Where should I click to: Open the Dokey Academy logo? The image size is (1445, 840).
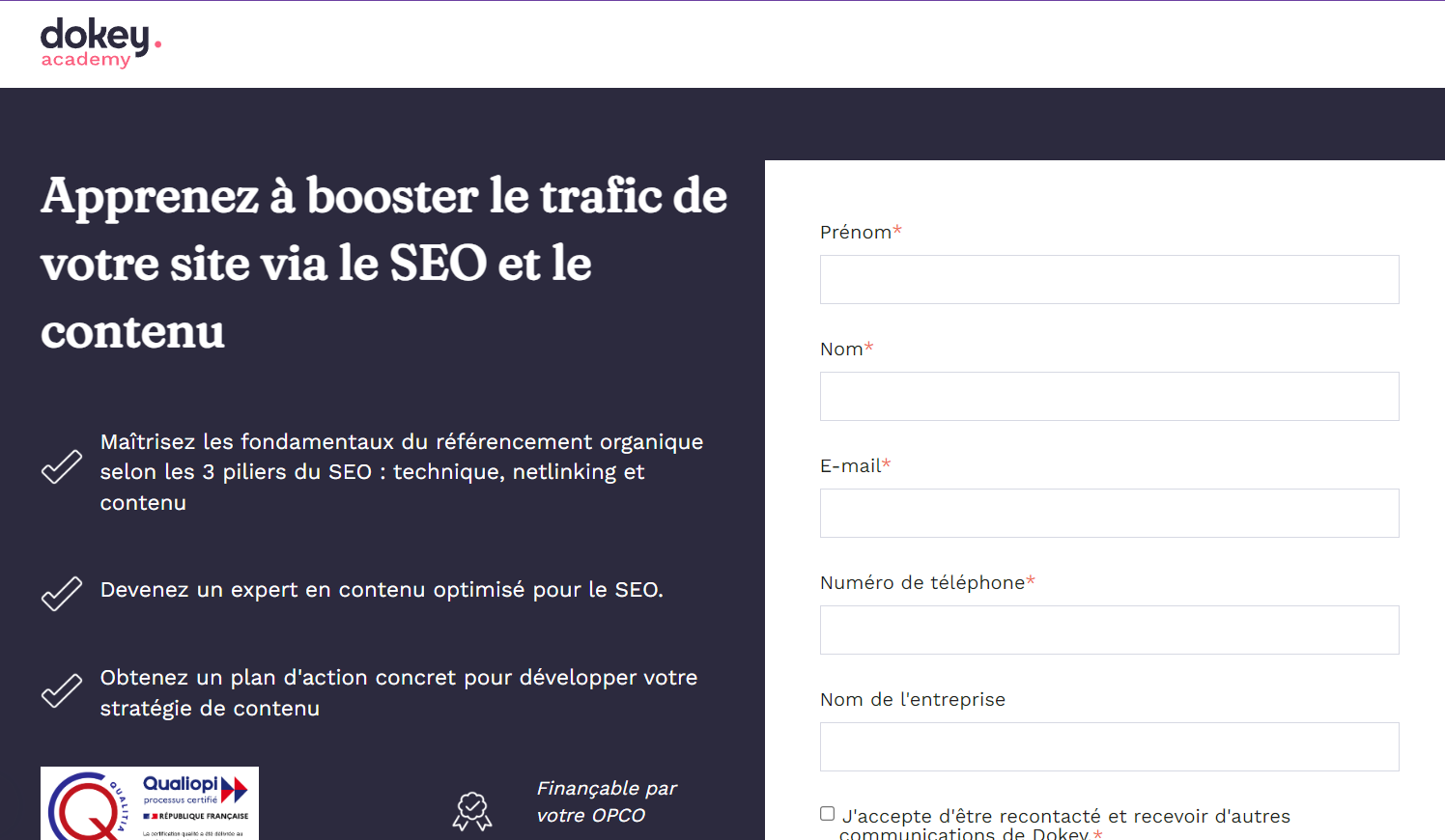pos(100,43)
